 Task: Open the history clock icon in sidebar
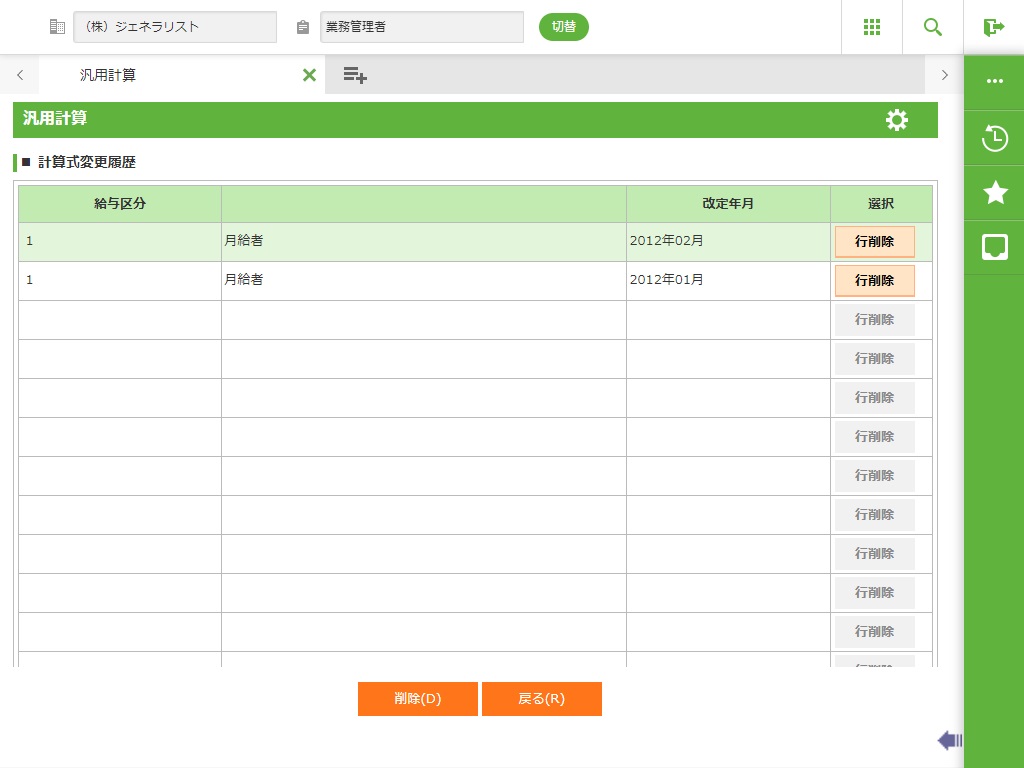pos(994,138)
